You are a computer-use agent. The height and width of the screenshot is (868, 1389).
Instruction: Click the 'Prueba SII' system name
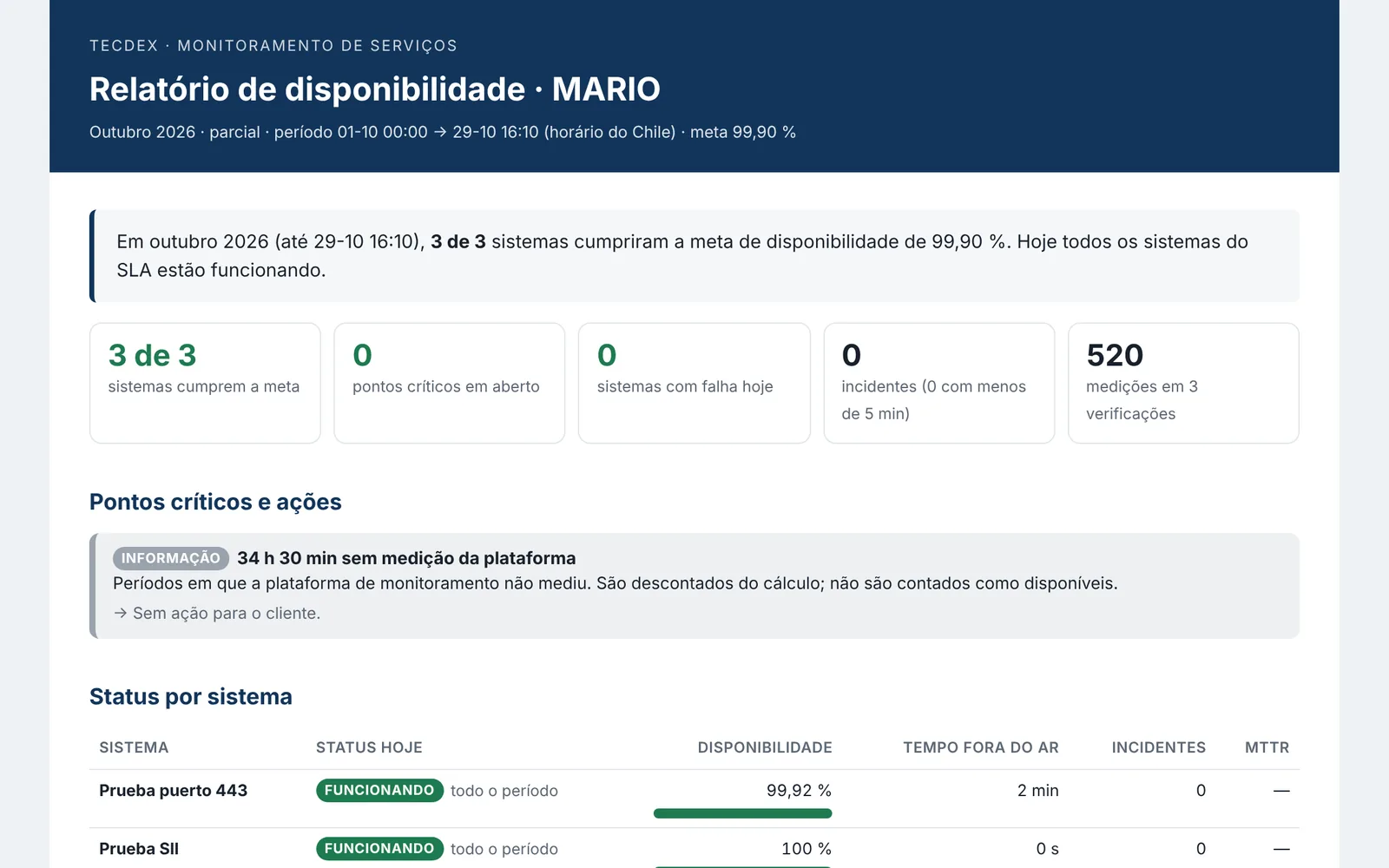(x=139, y=849)
